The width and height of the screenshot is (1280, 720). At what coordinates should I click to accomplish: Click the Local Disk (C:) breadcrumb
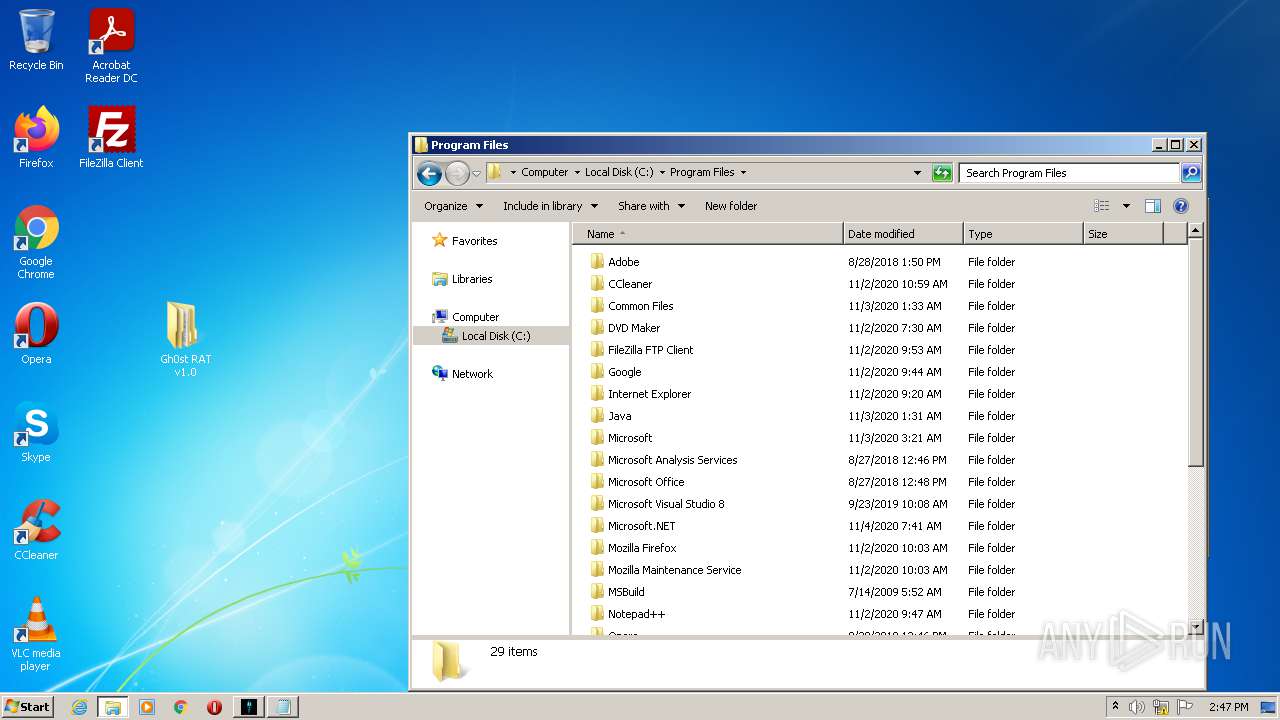pyautogui.click(x=619, y=172)
